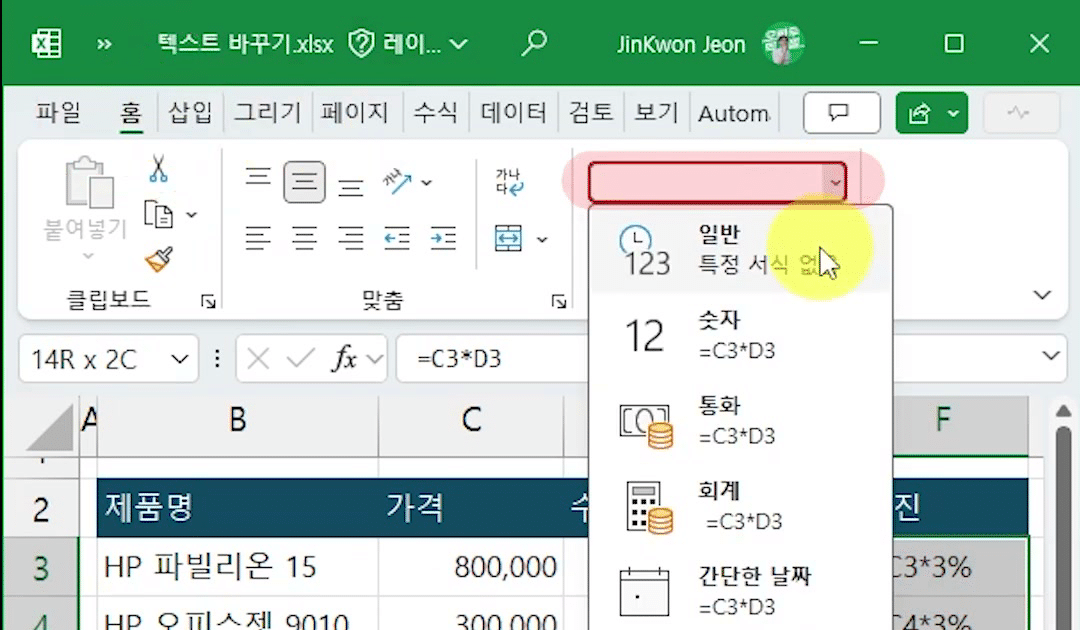Click the comments button
The height and width of the screenshot is (630, 1080).
842,112
